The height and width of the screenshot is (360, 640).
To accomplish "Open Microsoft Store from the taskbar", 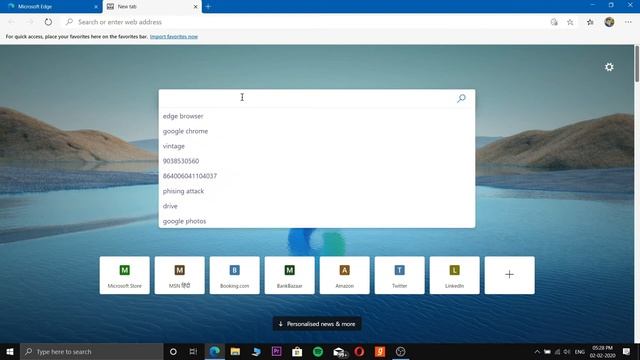I will click(297, 351).
